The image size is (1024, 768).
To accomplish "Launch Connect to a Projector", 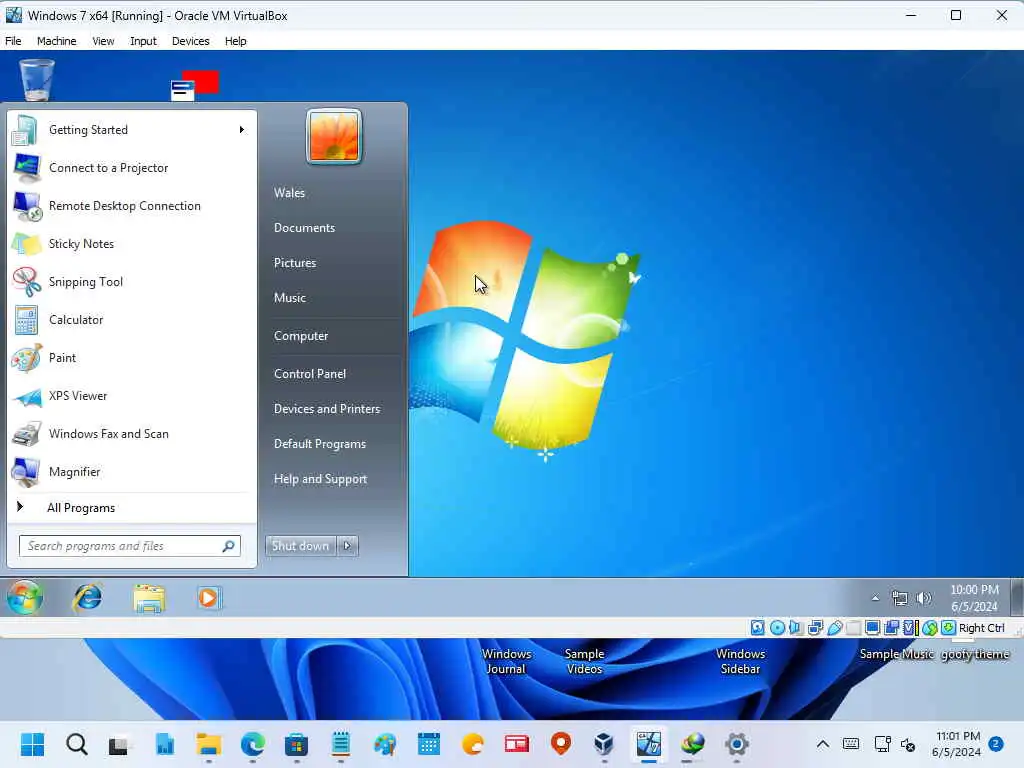I will 131,168.
